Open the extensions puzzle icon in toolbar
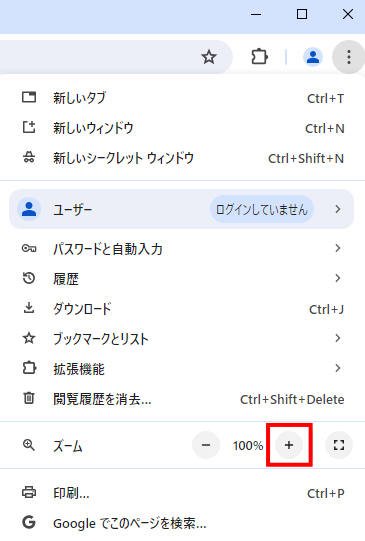This screenshot has height=541, width=365. tap(259, 57)
